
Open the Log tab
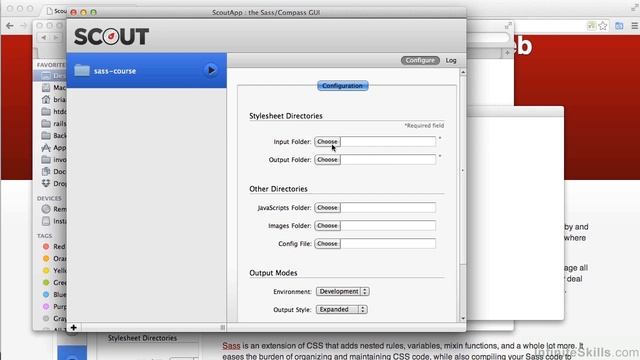451,60
